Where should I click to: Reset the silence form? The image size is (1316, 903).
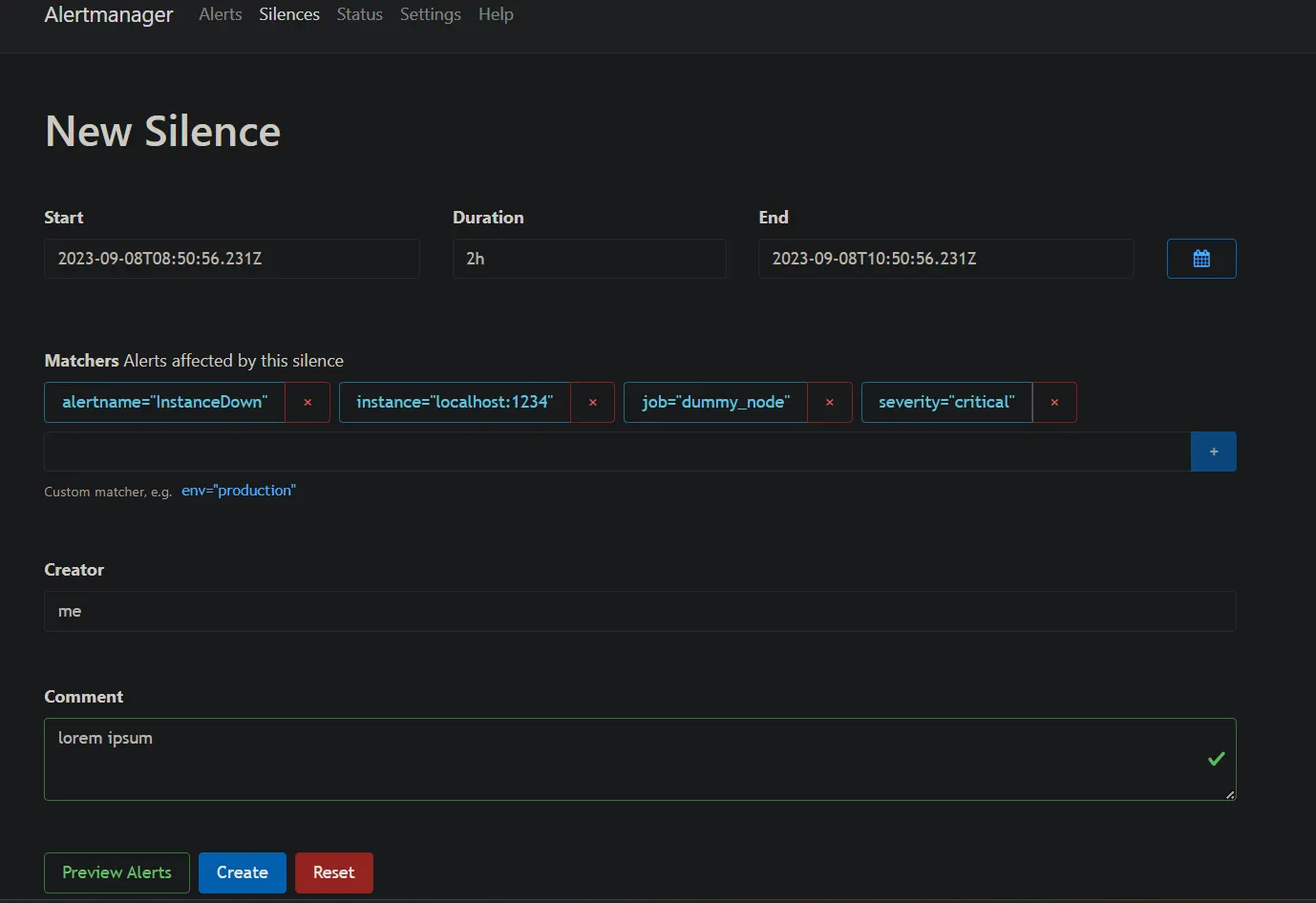pos(334,872)
